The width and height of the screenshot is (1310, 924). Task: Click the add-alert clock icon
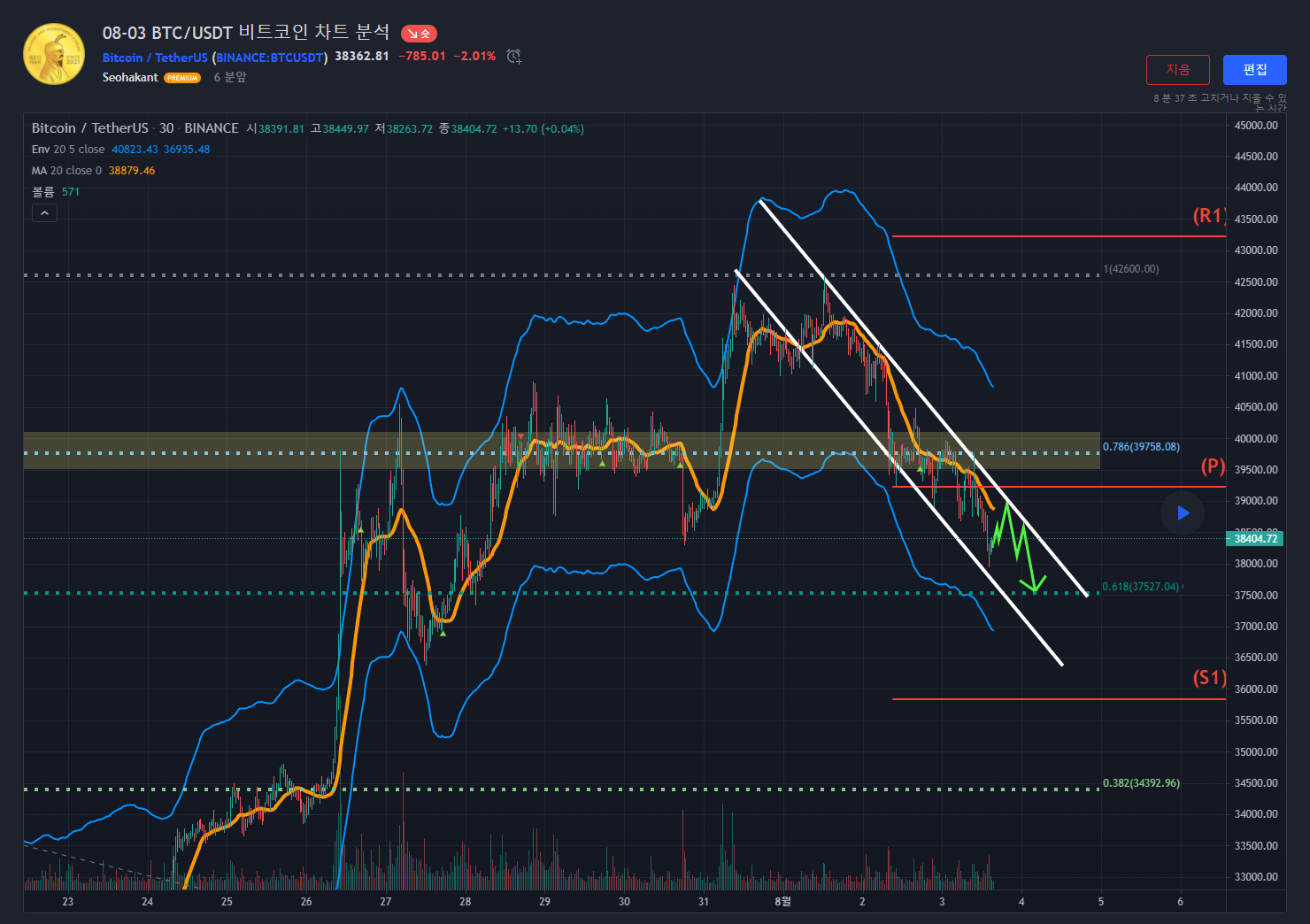[513, 57]
